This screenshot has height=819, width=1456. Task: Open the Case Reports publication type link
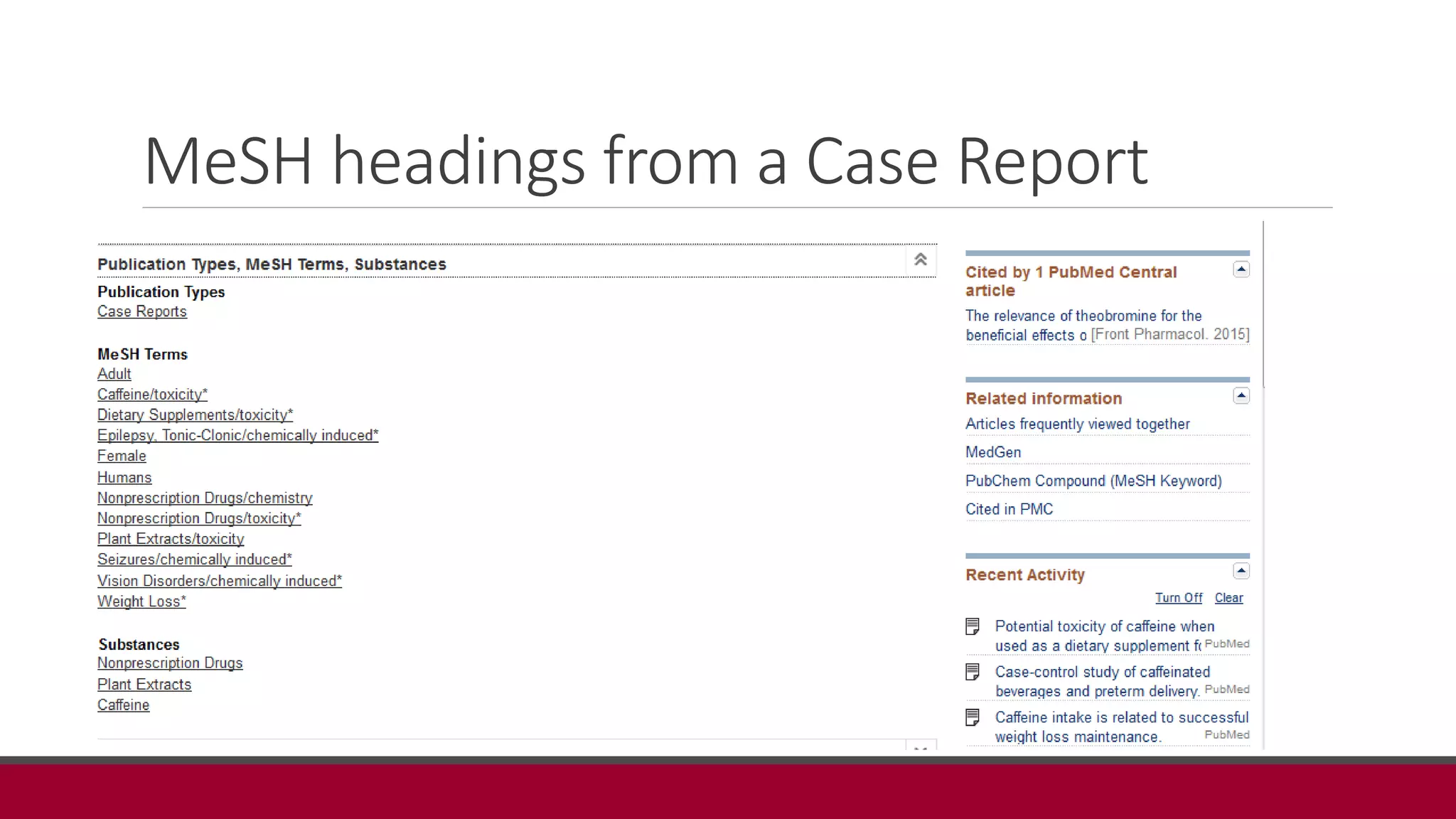click(142, 311)
